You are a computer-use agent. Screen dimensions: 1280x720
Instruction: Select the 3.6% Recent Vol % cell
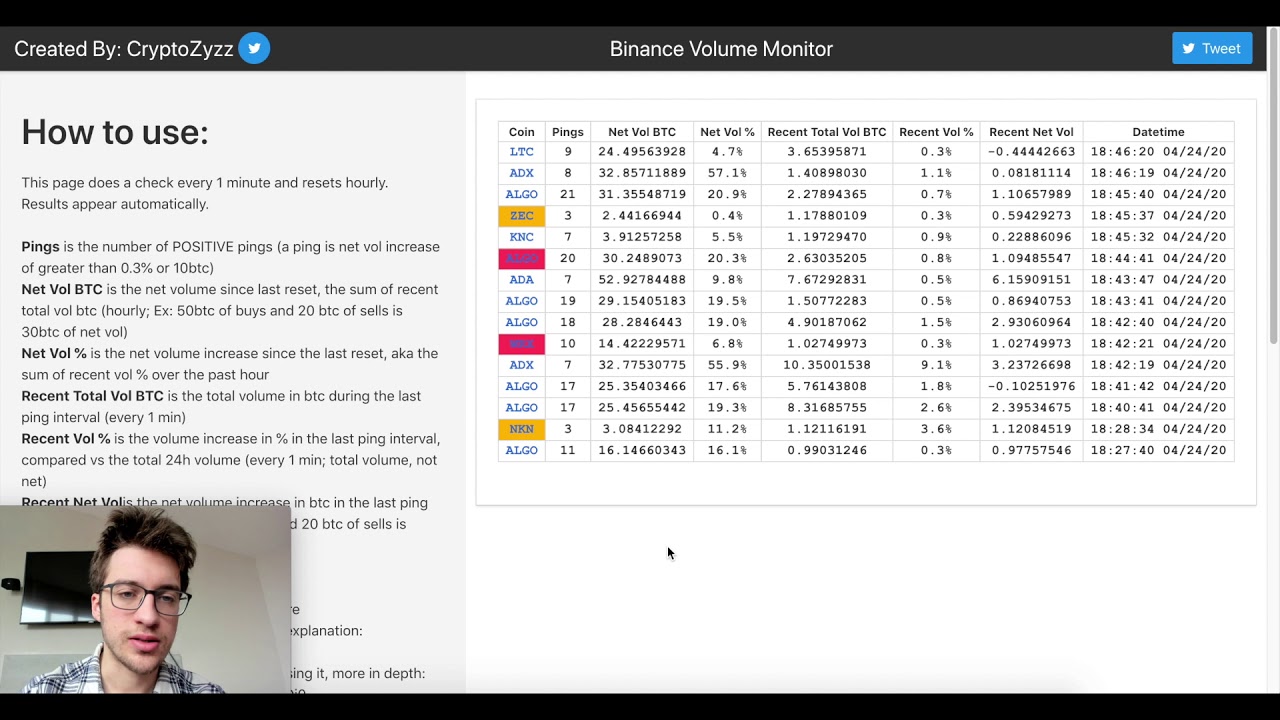[936, 429]
